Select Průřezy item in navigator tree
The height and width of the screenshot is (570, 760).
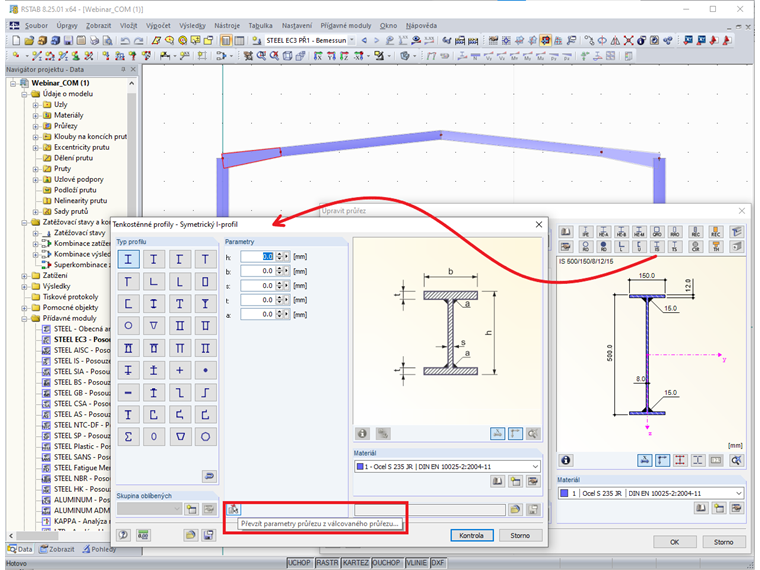click(x=65, y=126)
